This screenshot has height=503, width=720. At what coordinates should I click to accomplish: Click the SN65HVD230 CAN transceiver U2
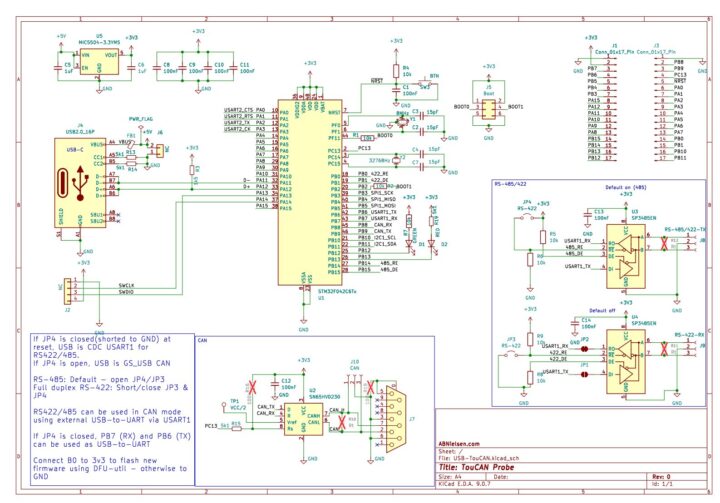(x=303, y=419)
